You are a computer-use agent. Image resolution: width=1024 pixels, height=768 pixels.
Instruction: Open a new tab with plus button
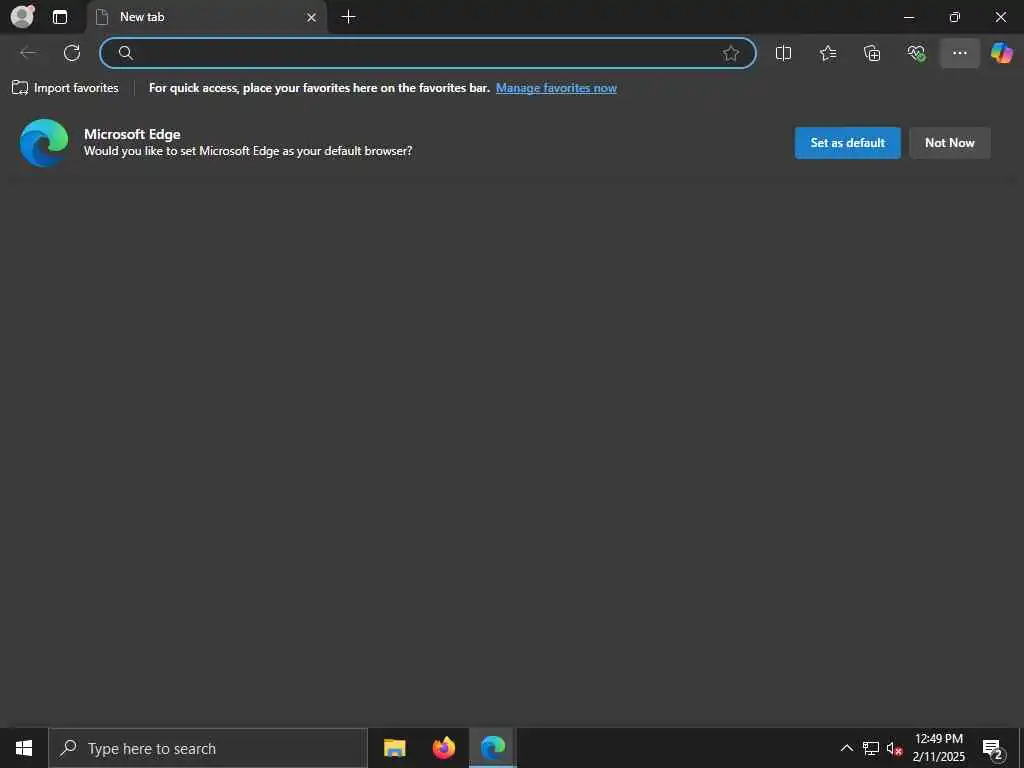pos(349,17)
